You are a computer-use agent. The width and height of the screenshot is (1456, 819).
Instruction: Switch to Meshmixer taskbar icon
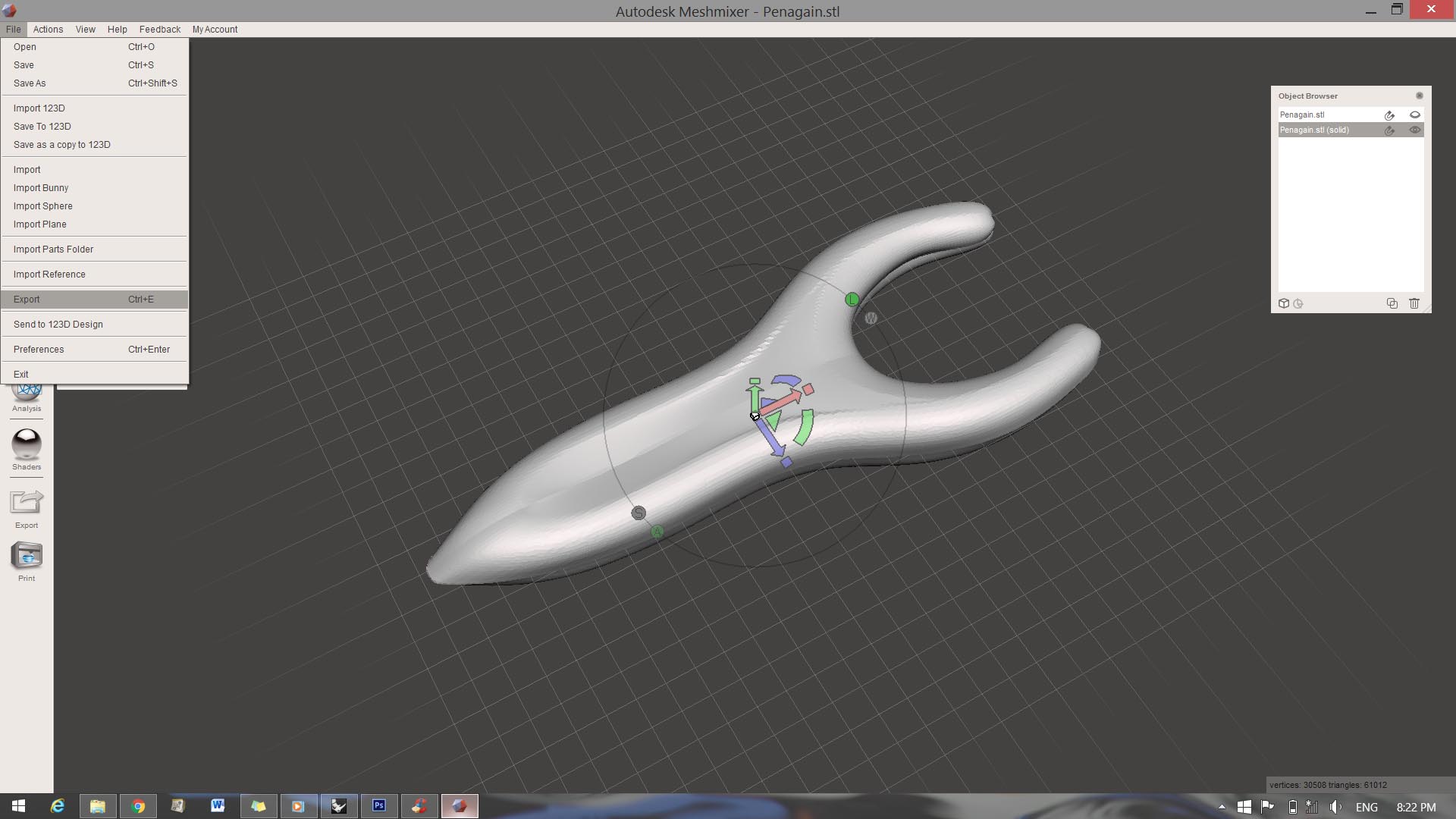(459, 806)
